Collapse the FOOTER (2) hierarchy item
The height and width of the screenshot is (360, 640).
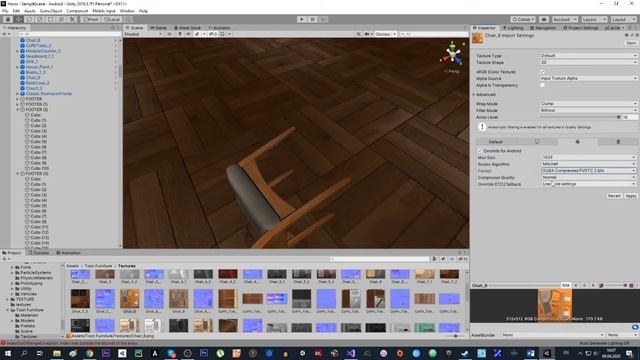18,110
